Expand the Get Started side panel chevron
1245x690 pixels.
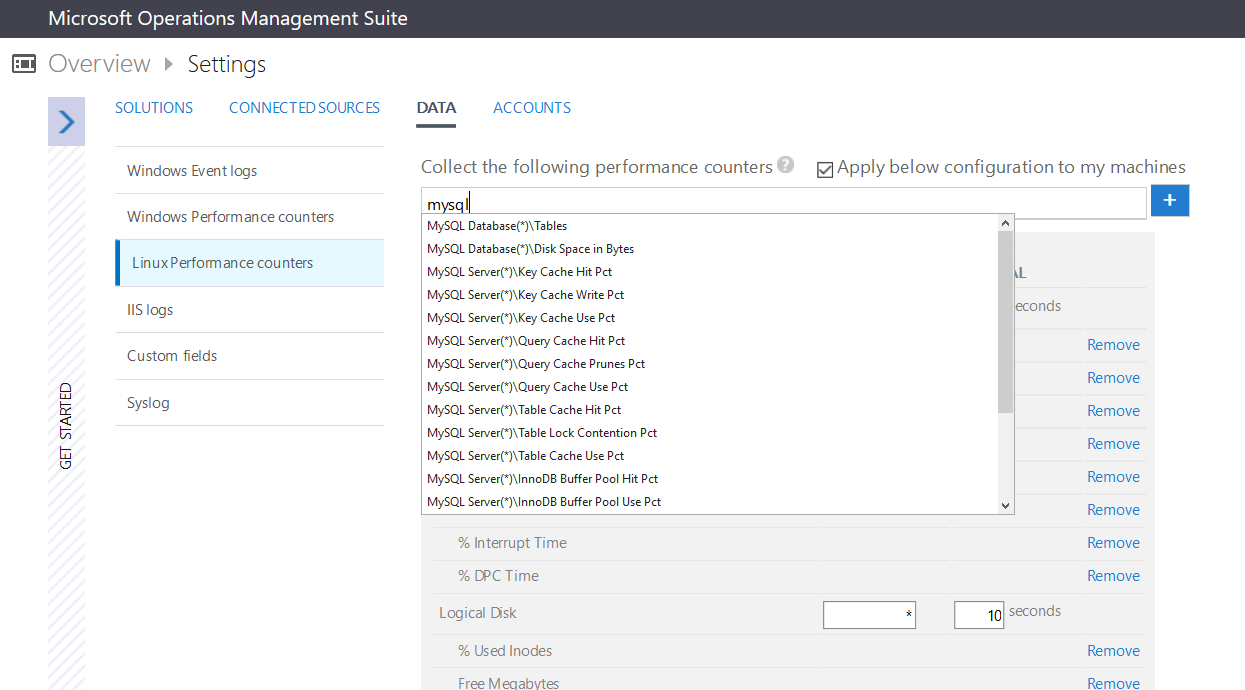[66, 122]
